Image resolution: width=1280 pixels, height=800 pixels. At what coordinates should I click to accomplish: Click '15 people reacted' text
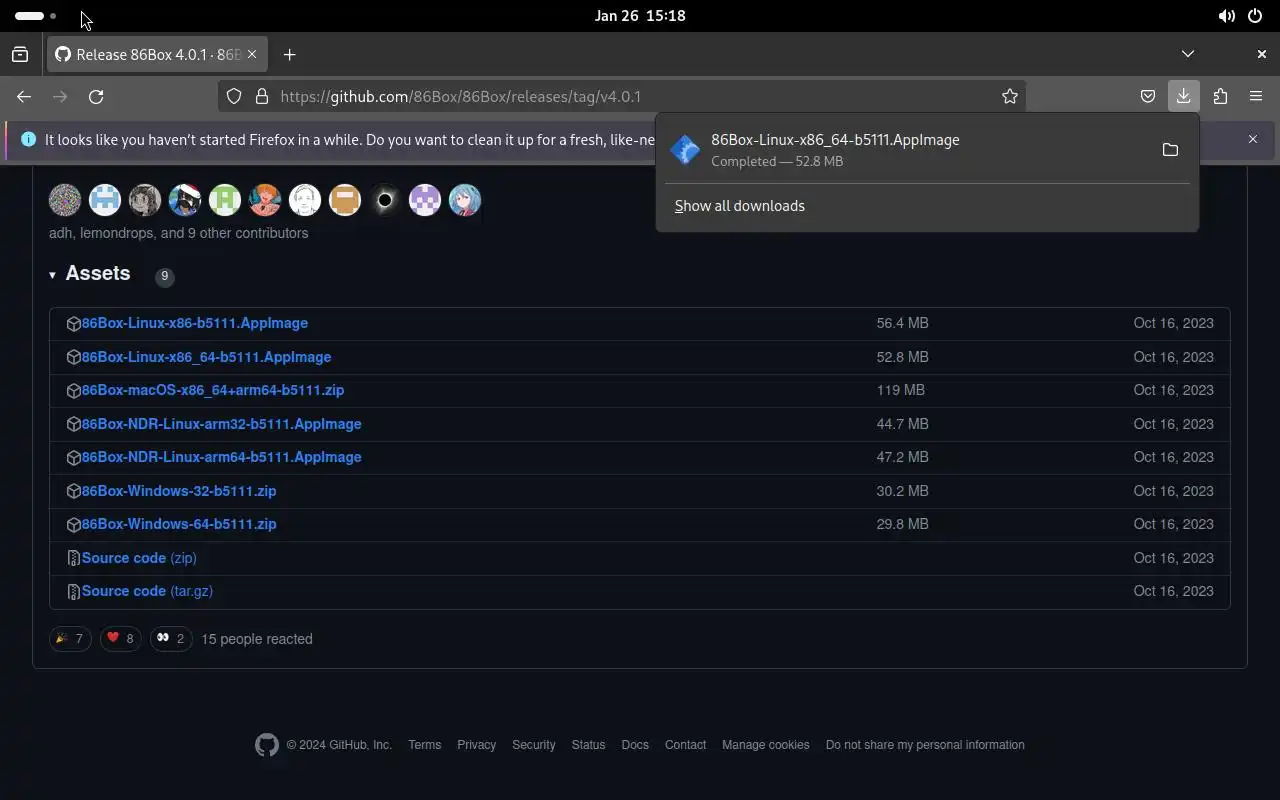click(257, 639)
